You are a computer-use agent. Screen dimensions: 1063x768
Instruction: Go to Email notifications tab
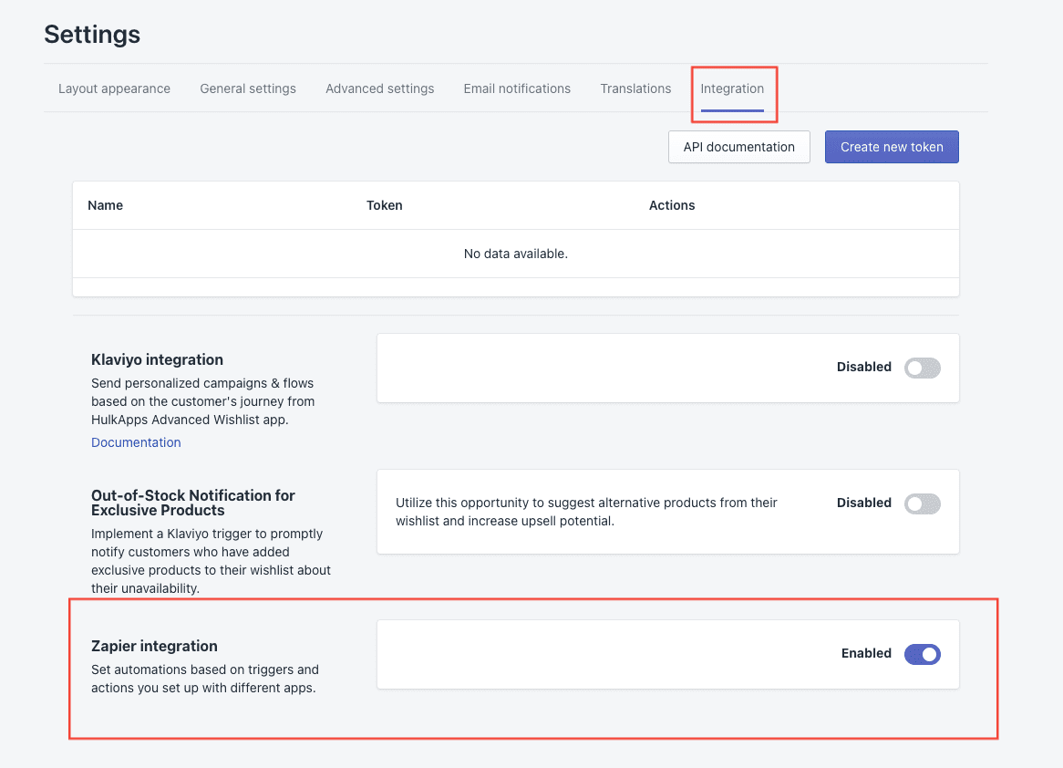tap(517, 89)
